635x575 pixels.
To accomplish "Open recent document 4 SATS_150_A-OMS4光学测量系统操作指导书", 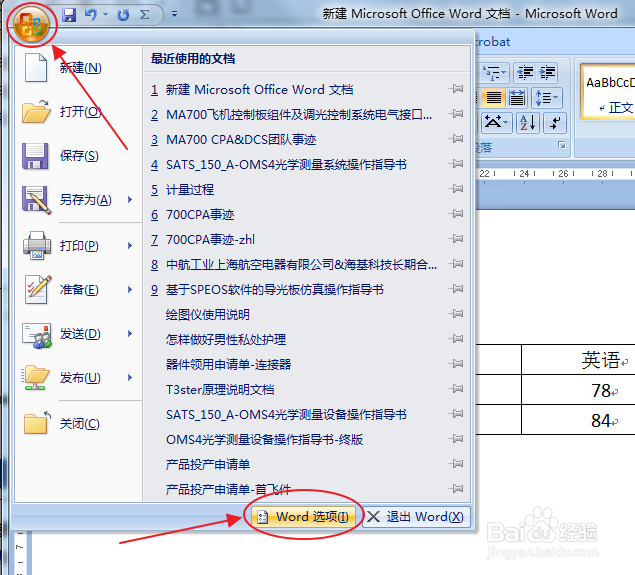I will pos(307,165).
